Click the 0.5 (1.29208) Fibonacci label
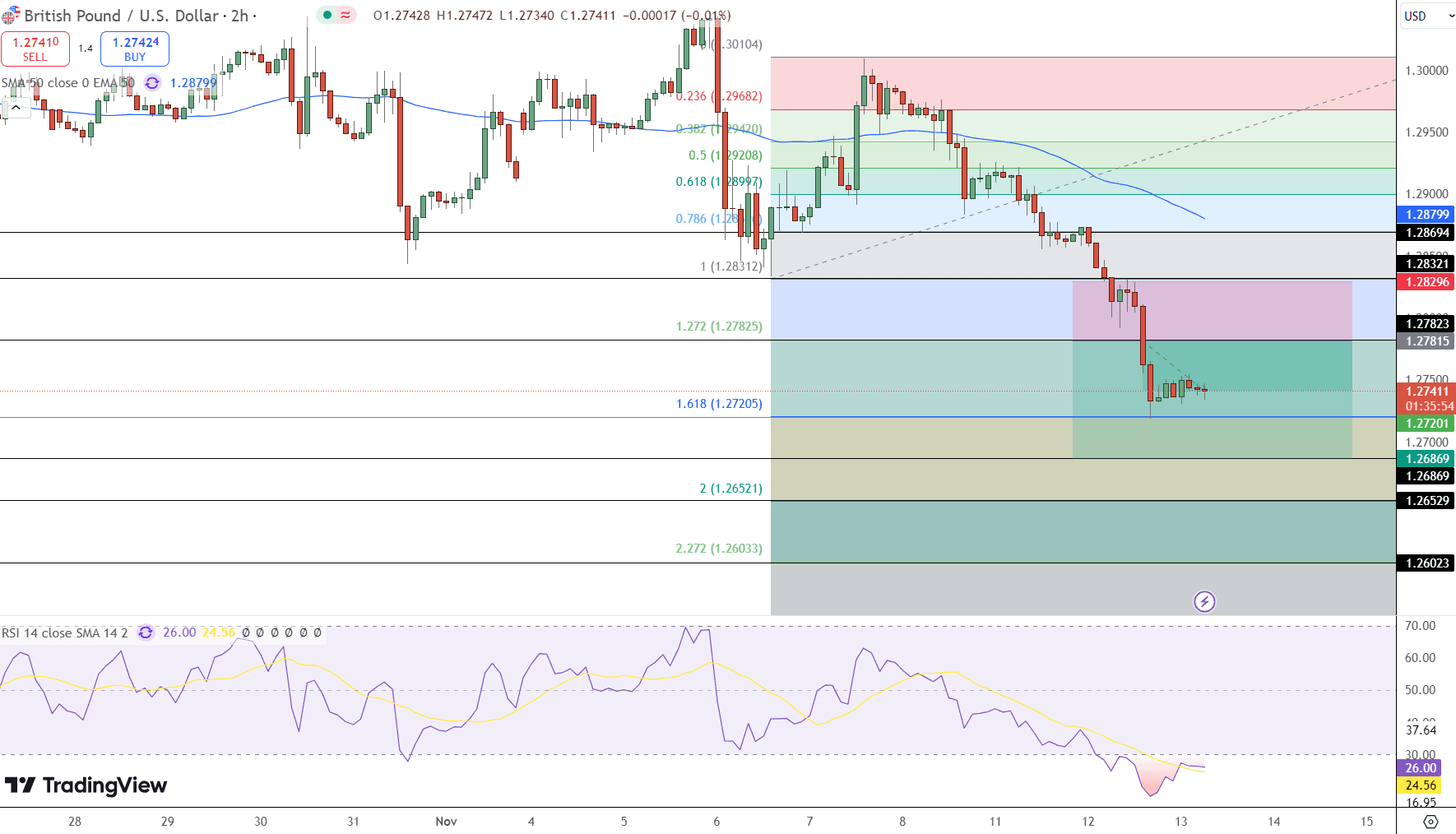The height and width of the screenshot is (834, 1456). (726, 155)
